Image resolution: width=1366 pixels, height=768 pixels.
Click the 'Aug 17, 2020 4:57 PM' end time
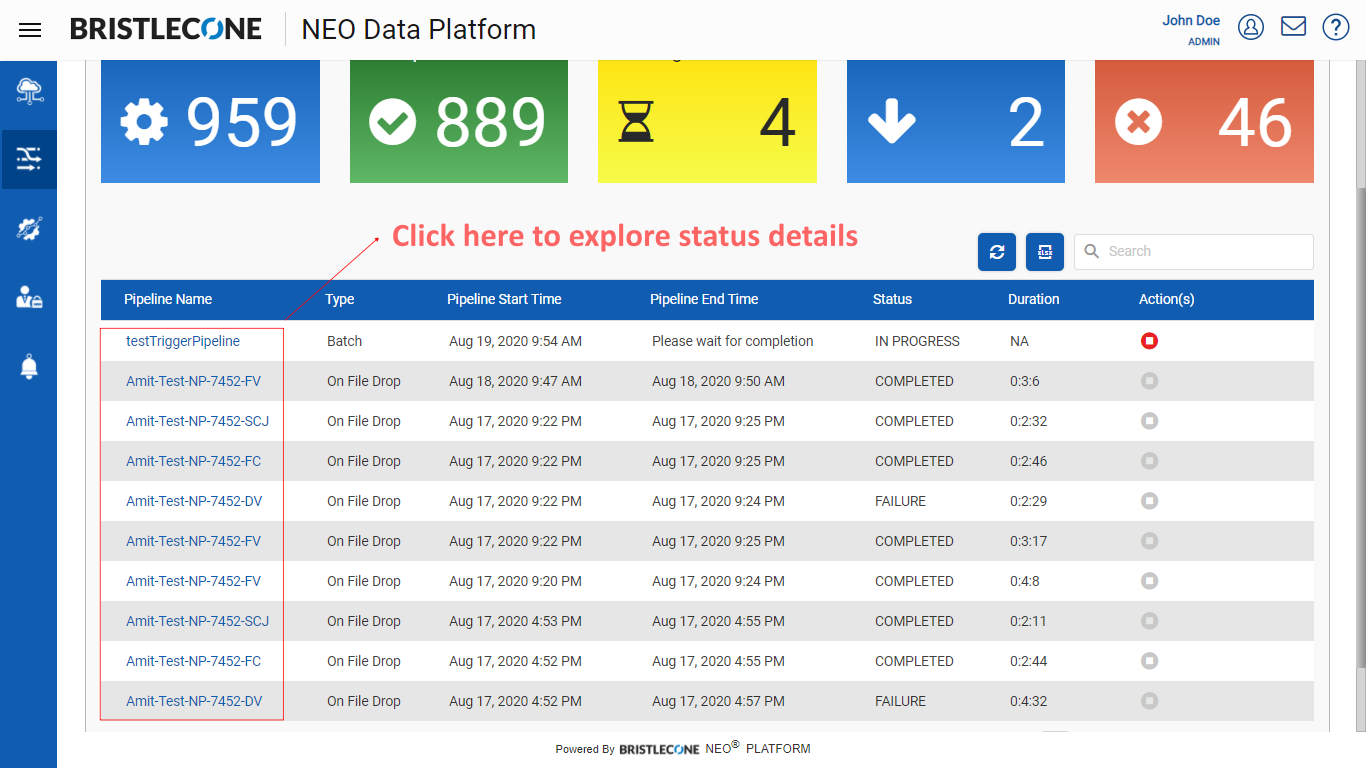(718, 701)
